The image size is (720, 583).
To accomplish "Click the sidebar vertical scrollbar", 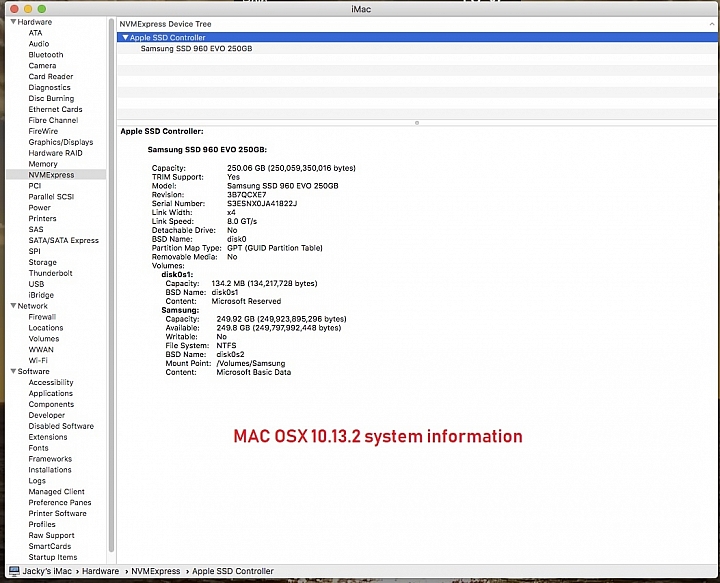I will 111,285.
